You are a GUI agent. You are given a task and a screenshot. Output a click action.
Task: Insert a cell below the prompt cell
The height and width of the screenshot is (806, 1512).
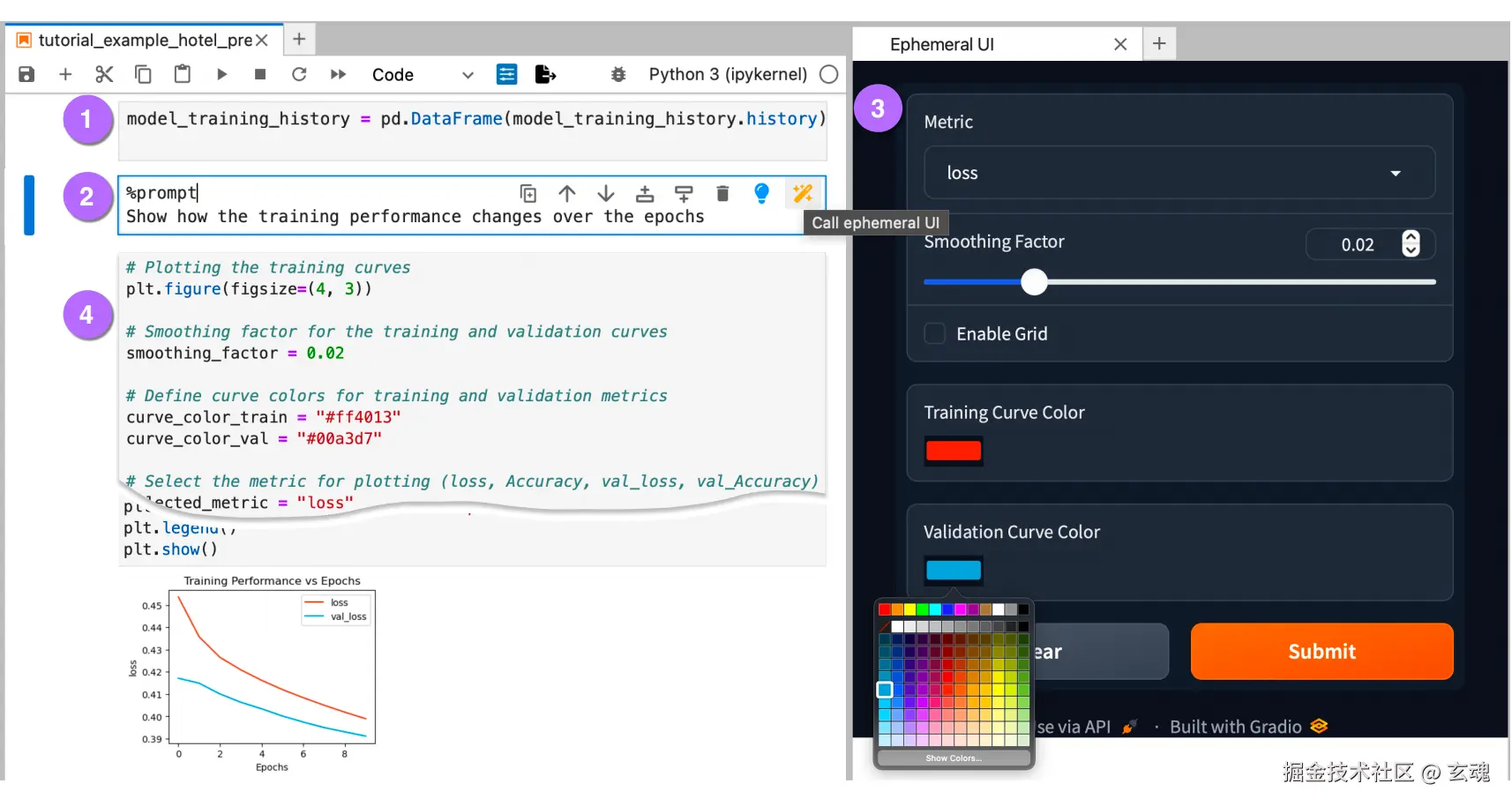click(x=684, y=194)
